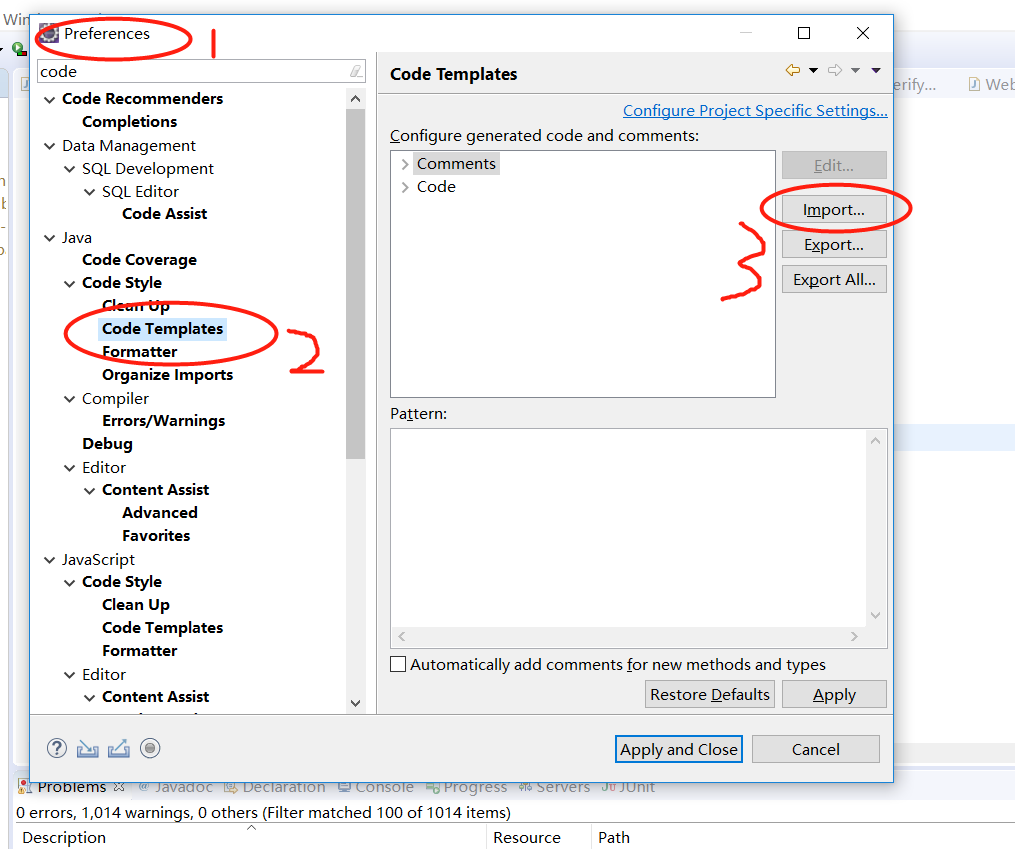Click the oomph record preferences icon

[150, 749]
